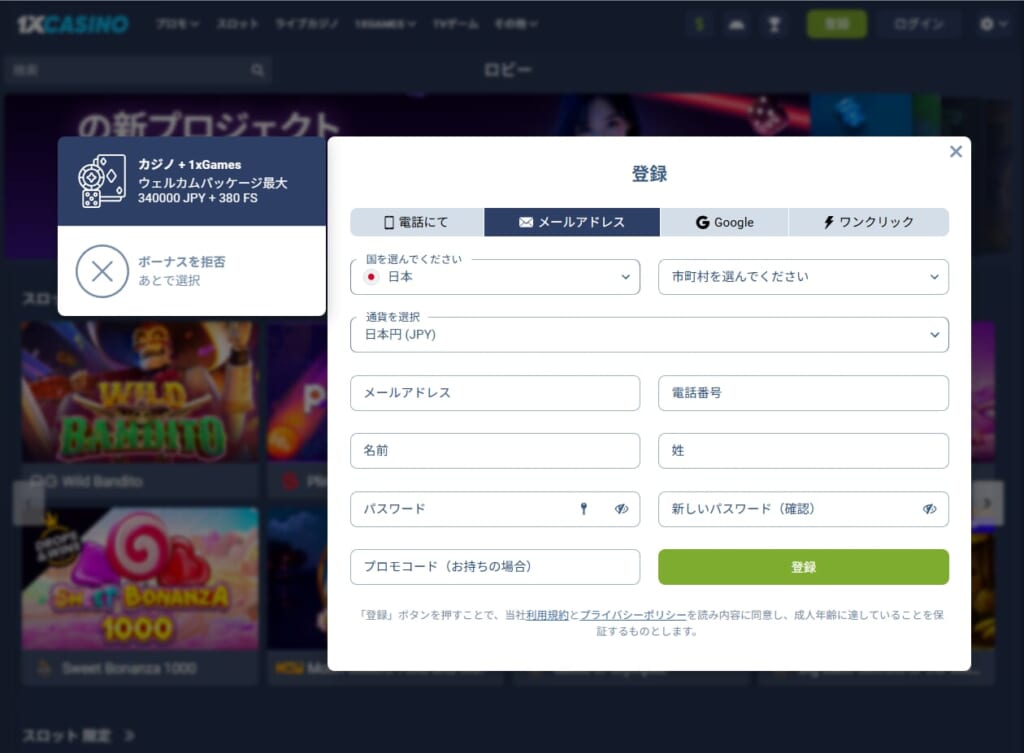Toggle password visibility in パスワード field
1024x753 pixels.
pos(621,509)
